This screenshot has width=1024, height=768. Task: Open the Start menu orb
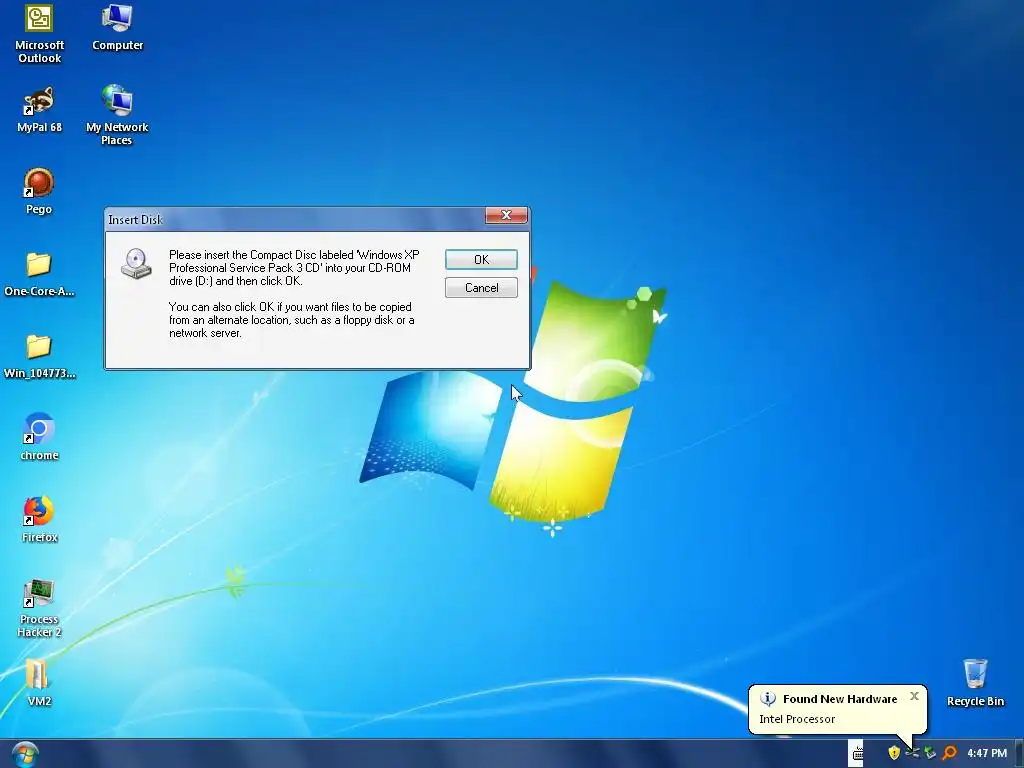pos(25,754)
